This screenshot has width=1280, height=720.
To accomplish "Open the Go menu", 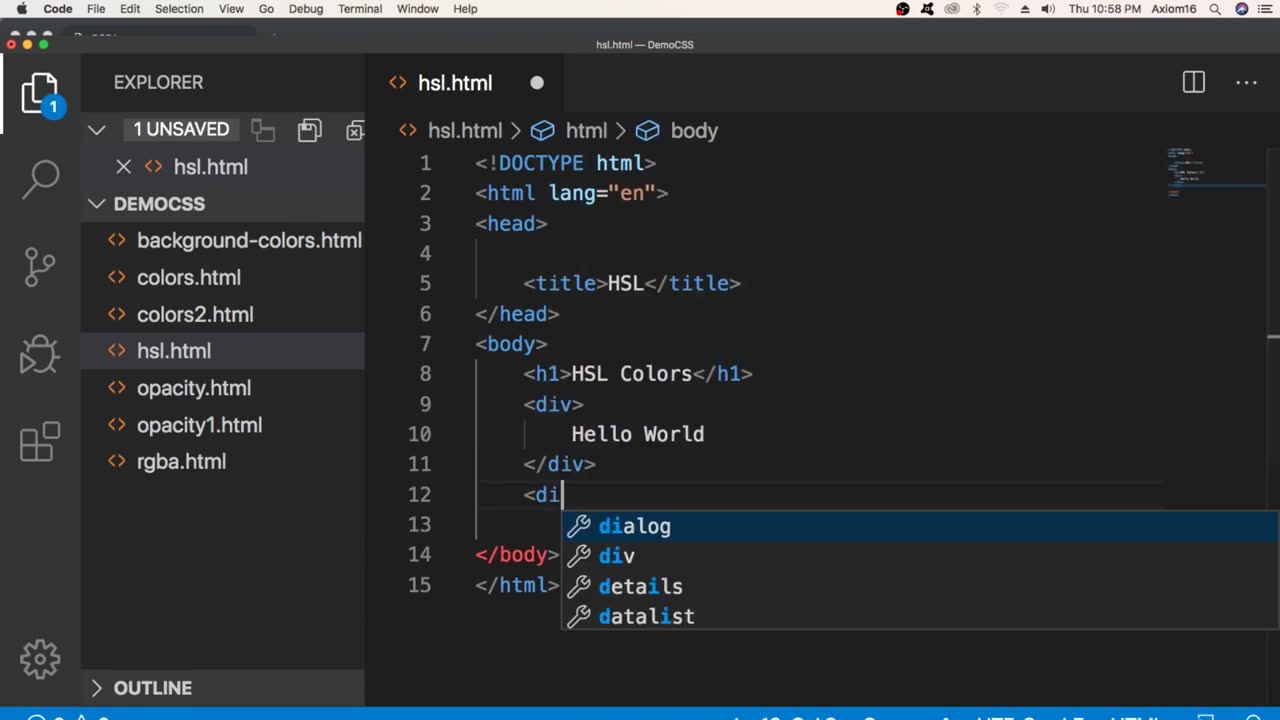I will pyautogui.click(x=266, y=9).
